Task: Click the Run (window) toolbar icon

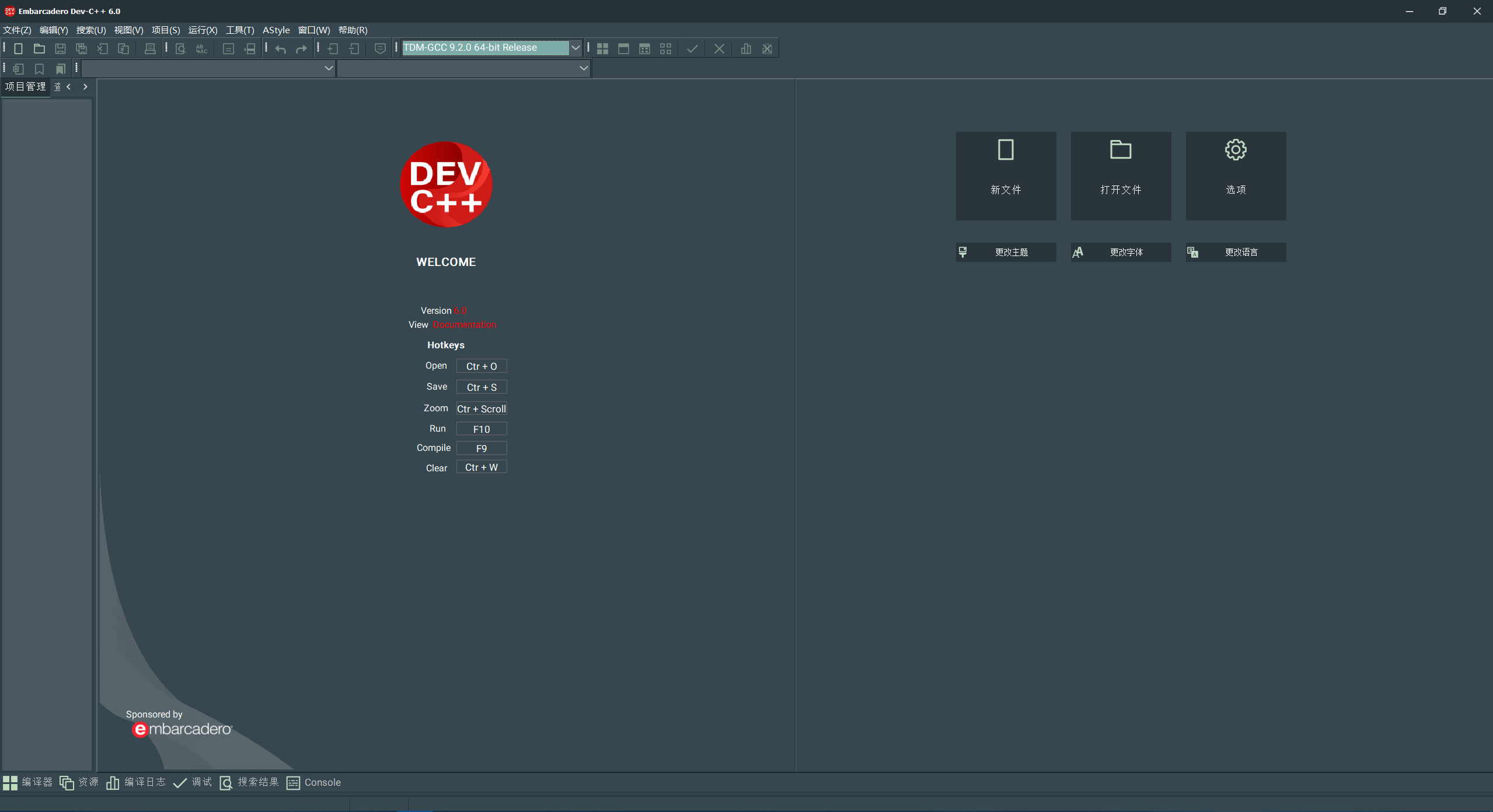Action: coord(623,48)
